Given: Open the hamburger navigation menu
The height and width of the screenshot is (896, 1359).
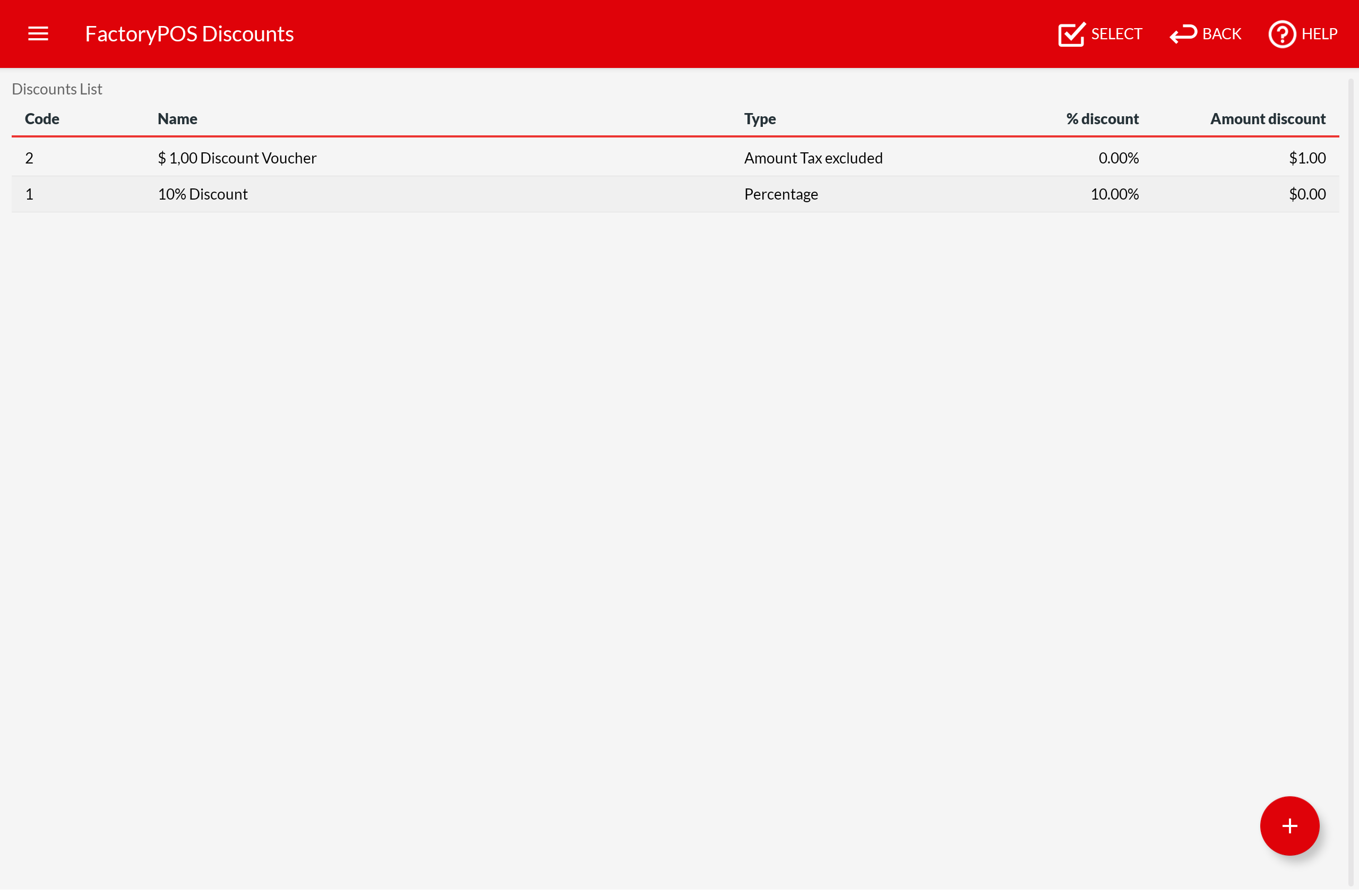Looking at the screenshot, I should pos(38,34).
